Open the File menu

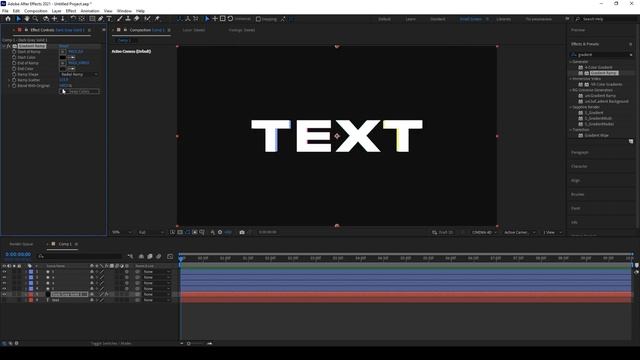[5, 11]
